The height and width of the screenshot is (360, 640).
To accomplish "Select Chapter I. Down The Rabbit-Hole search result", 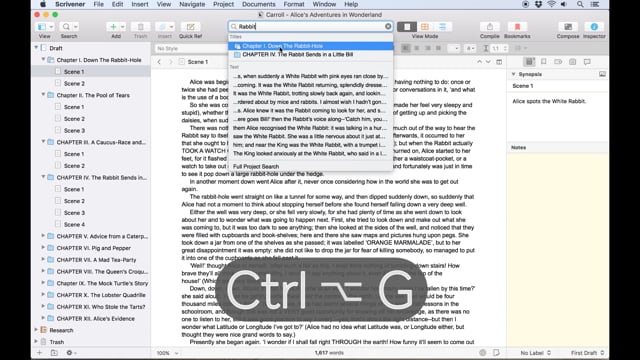I will (x=311, y=46).
